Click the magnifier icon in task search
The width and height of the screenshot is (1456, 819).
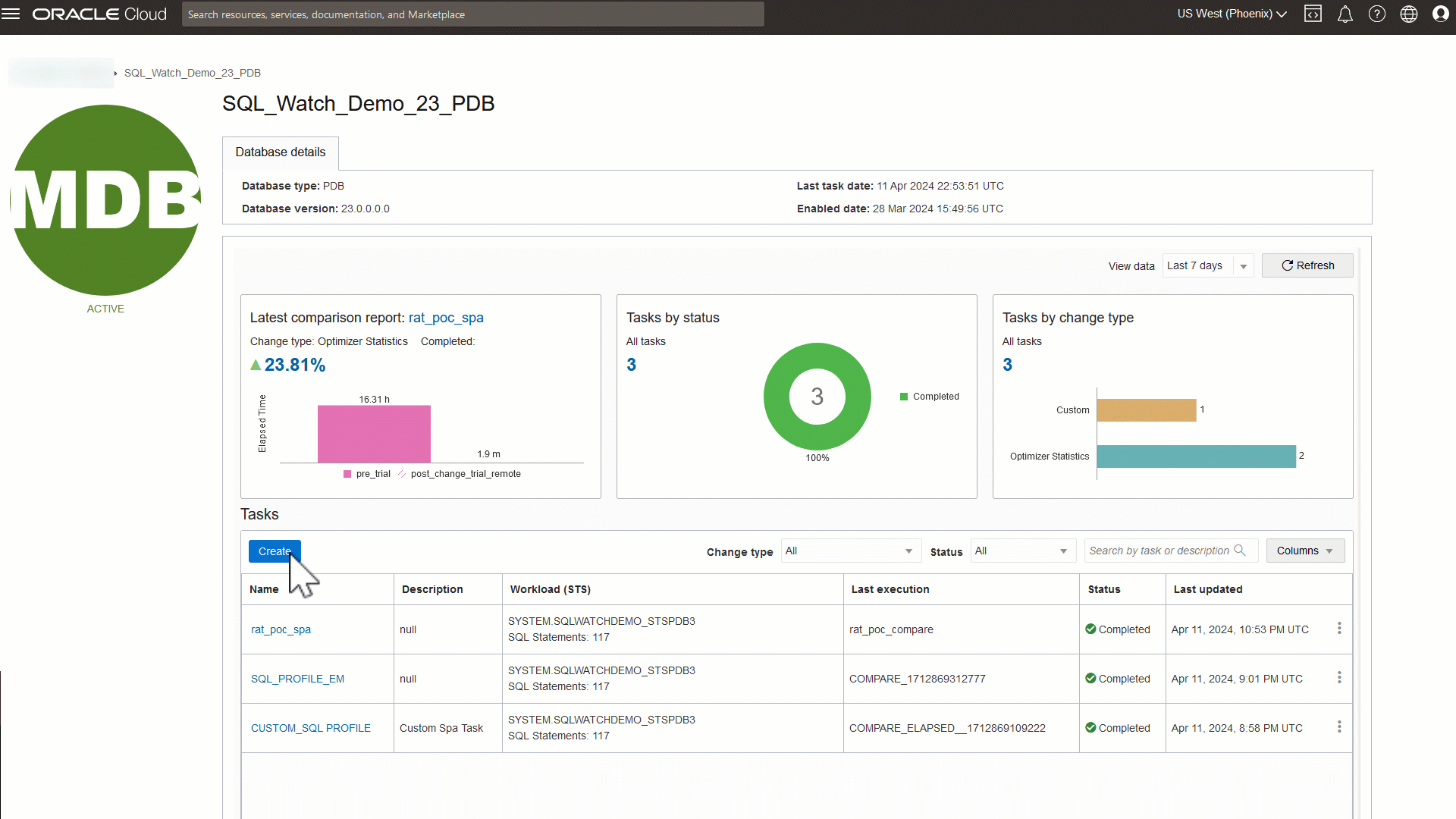click(x=1241, y=551)
